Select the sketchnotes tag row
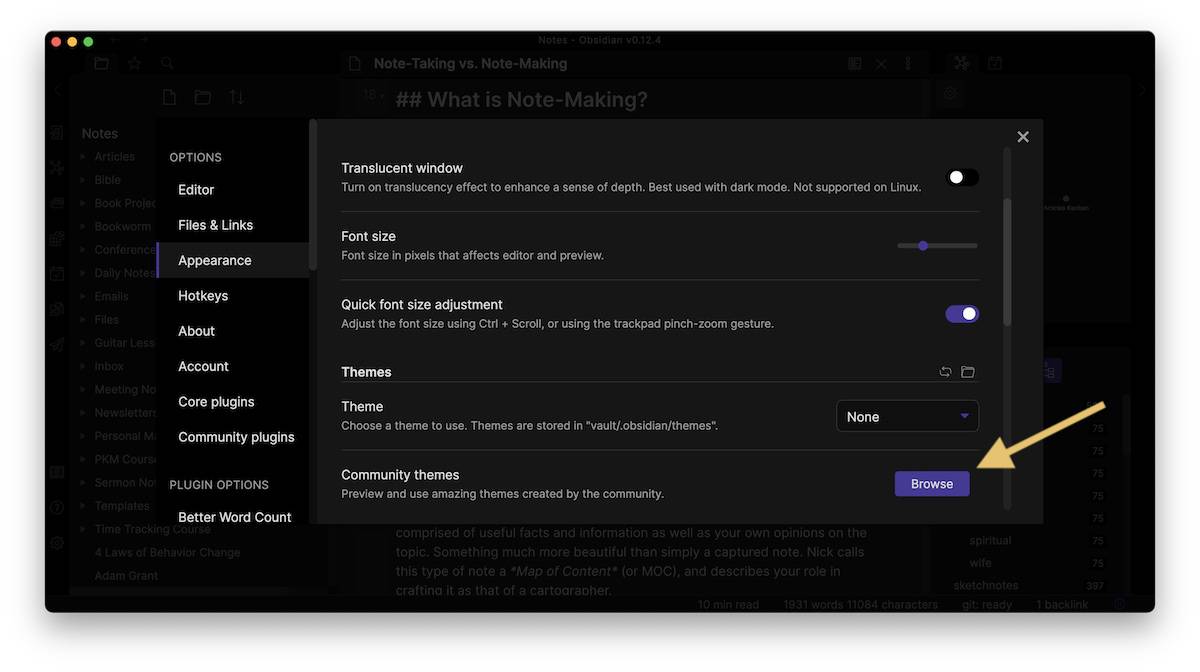This screenshot has height=672, width=1200. [x=1028, y=585]
